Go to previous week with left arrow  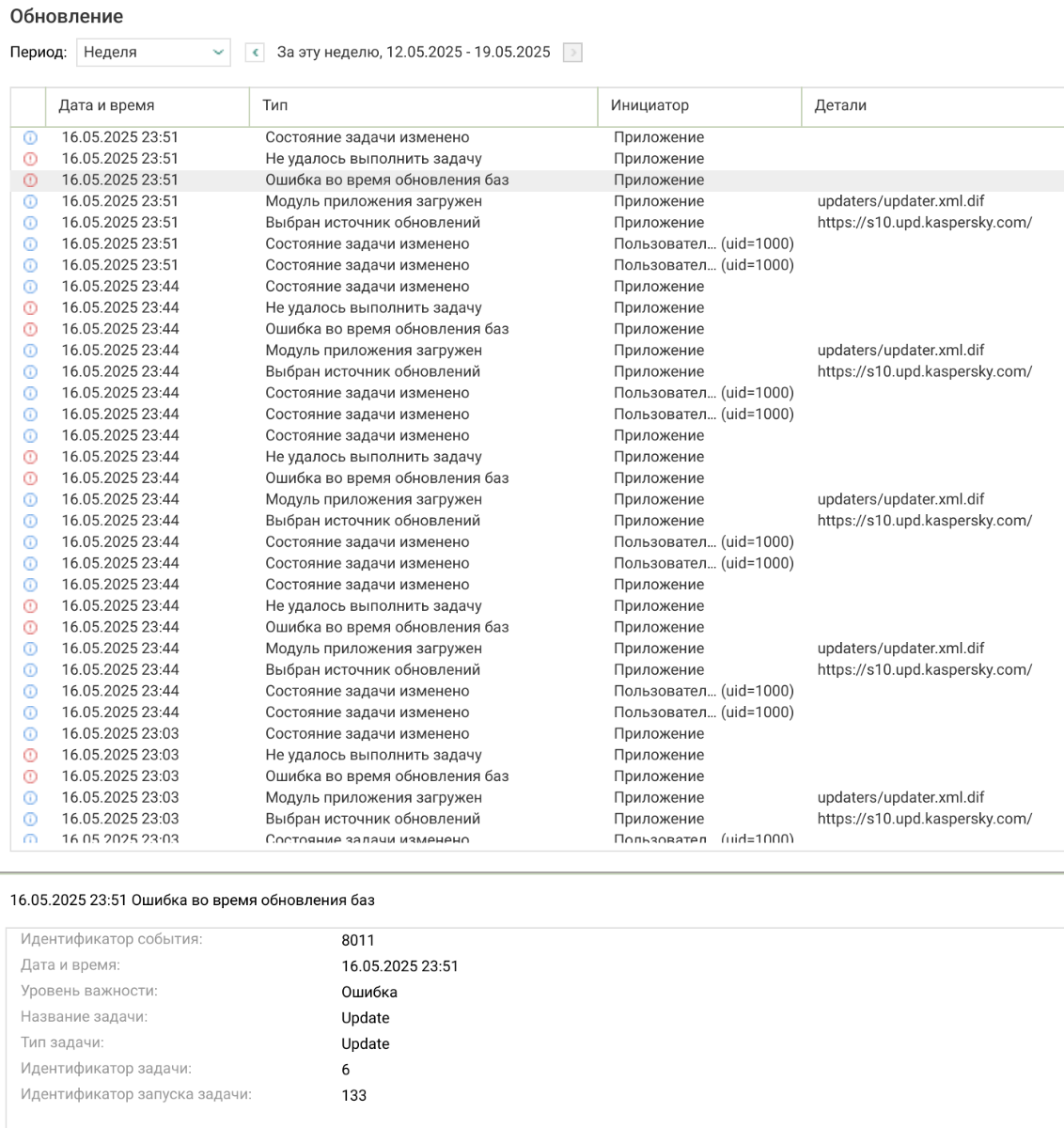click(x=254, y=53)
